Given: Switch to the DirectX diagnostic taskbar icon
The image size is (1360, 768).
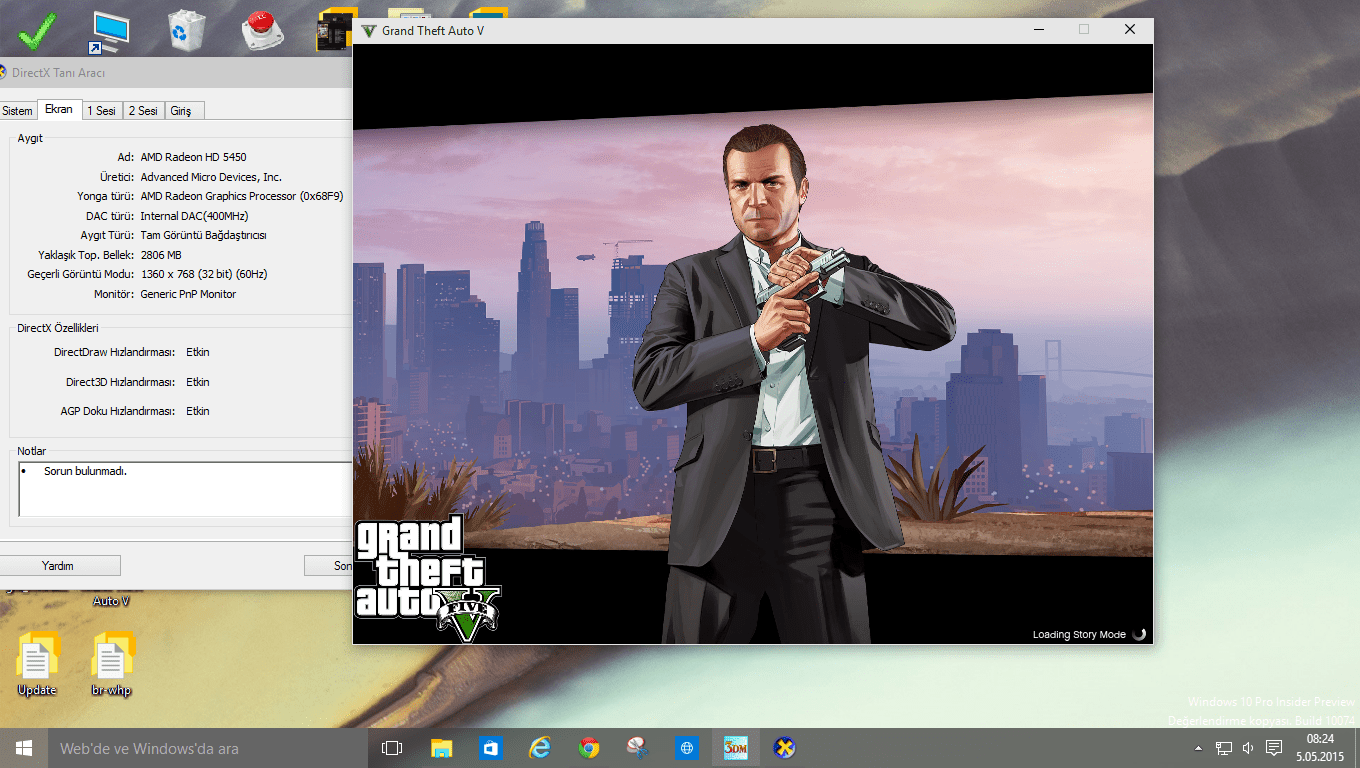Looking at the screenshot, I should coord(785,748).
